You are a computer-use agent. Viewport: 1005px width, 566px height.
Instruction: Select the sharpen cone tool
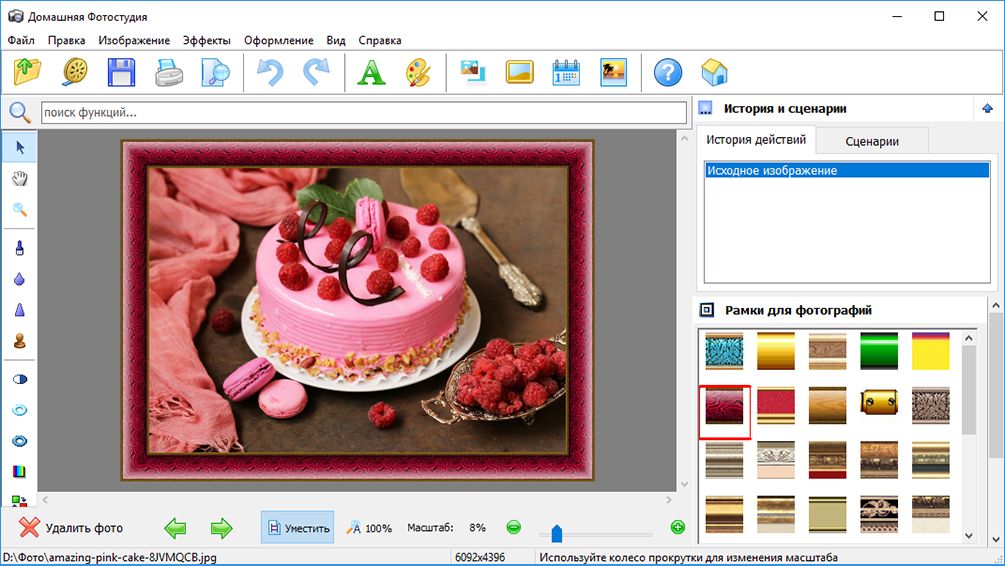tap(20, 310)
